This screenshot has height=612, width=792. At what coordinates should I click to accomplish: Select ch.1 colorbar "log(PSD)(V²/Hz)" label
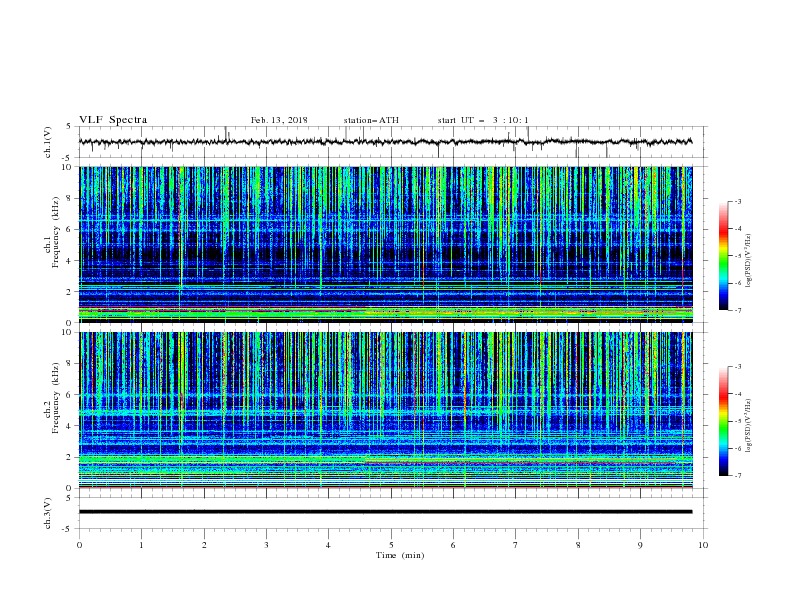click(x=749, y=261)
